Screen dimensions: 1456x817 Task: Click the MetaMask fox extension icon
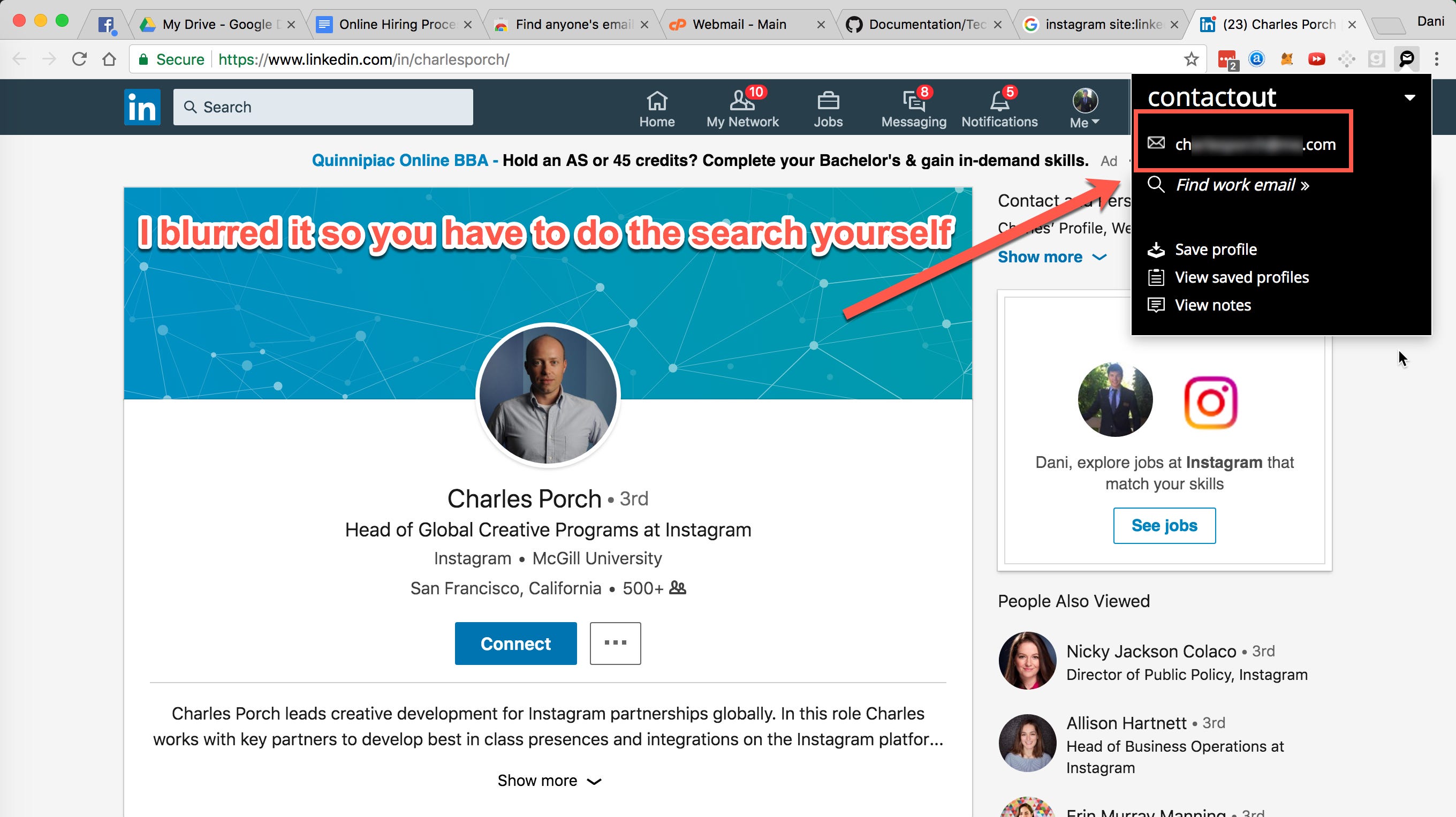(1286, 59)
